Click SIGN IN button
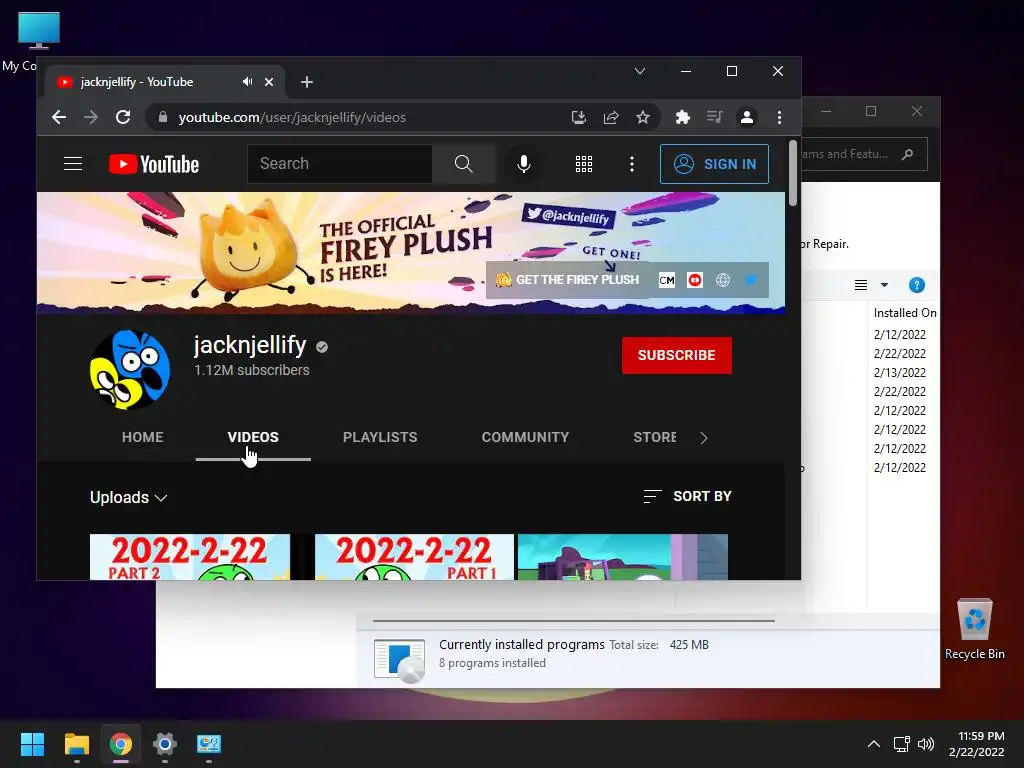This screenshot has width=1024, height=768. tap(714, 164)
